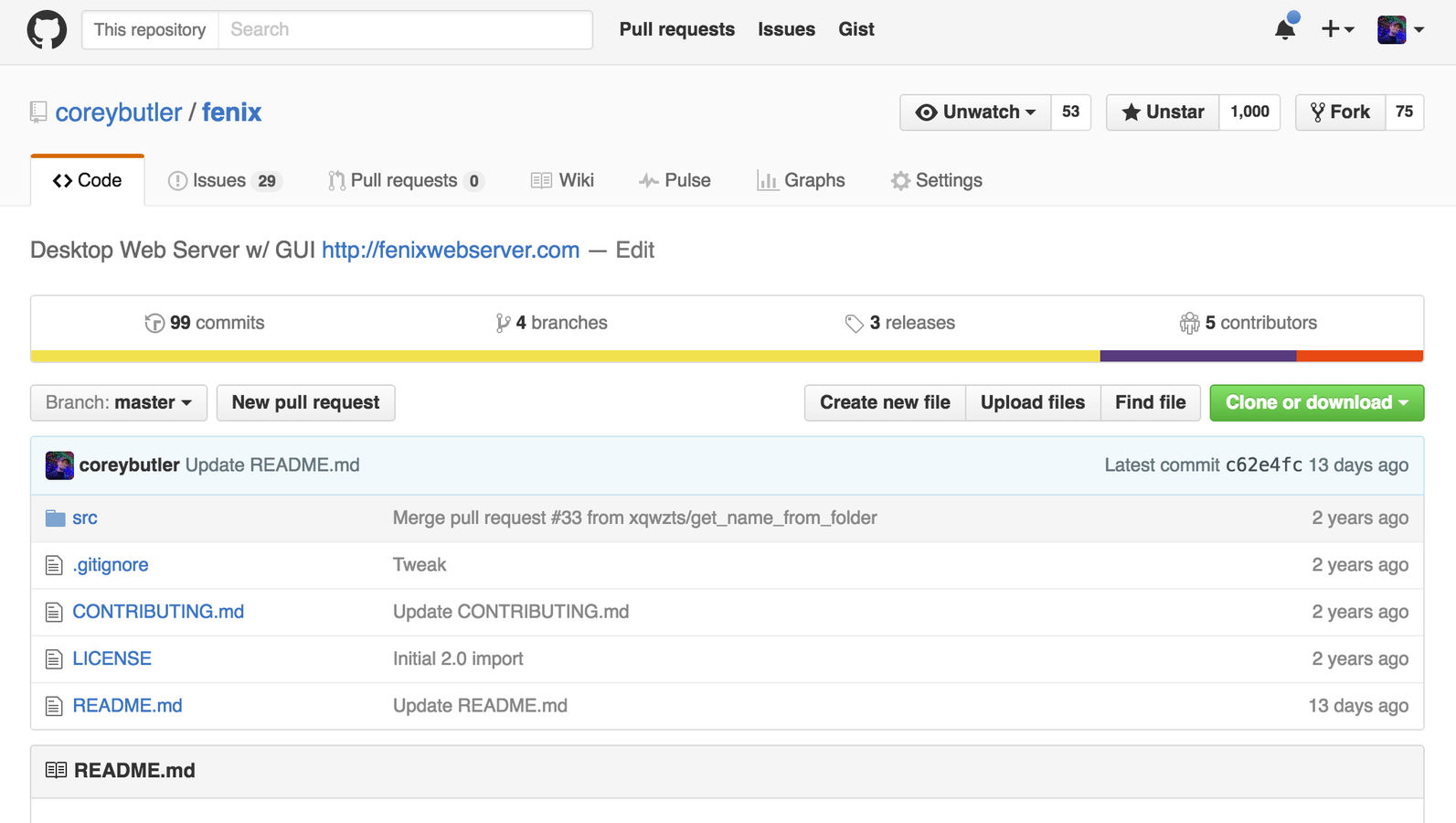Screen dimensions: 1456x823
Task: Open Pull requests in top navigation
Action: pyautogui.click(x=677, y=29)
